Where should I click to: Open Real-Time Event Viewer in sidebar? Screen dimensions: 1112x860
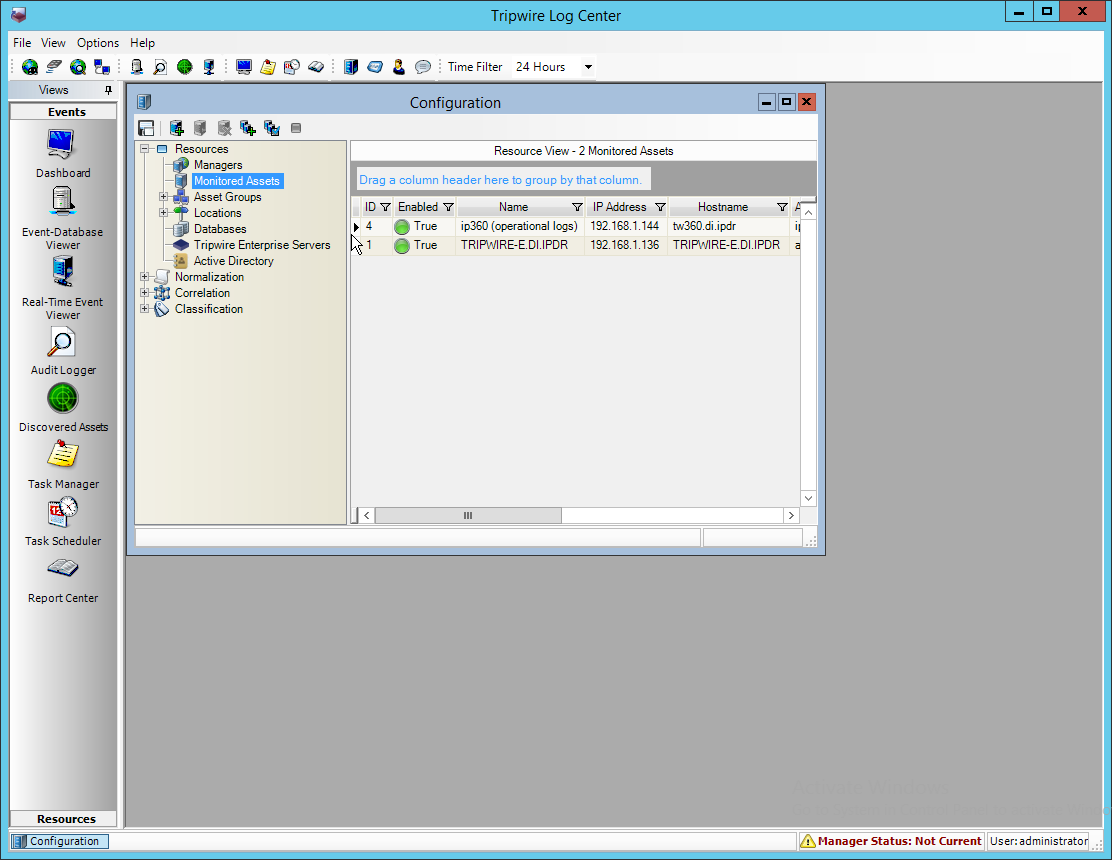(x=62, y=289)
